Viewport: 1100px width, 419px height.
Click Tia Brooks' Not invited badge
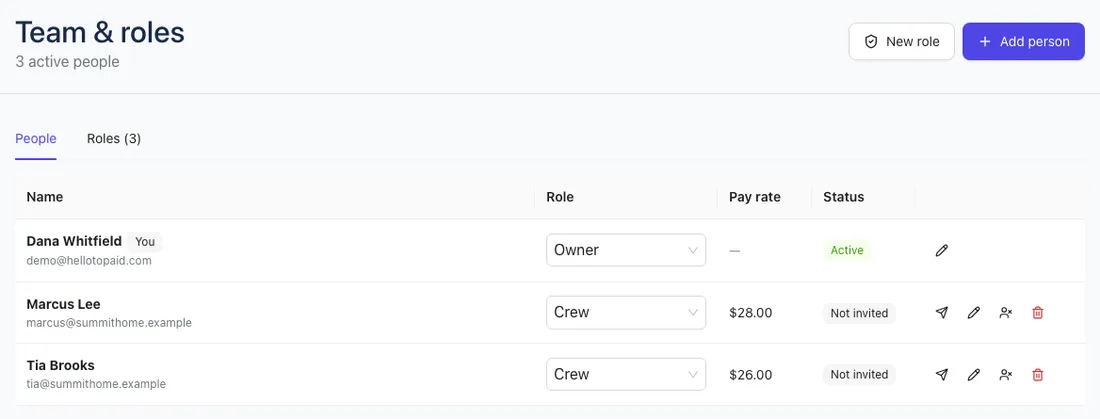click(859, 375)
